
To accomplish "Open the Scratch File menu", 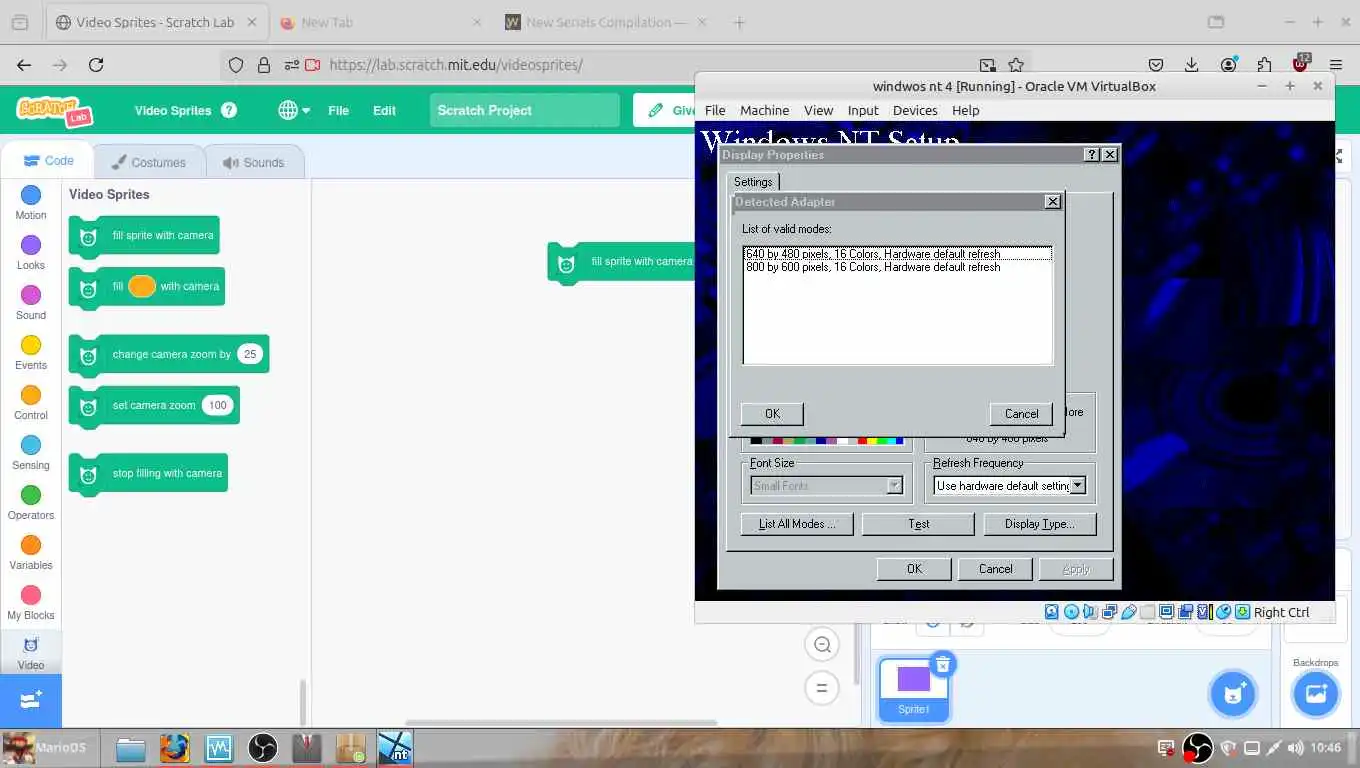I will click(338, 110).
